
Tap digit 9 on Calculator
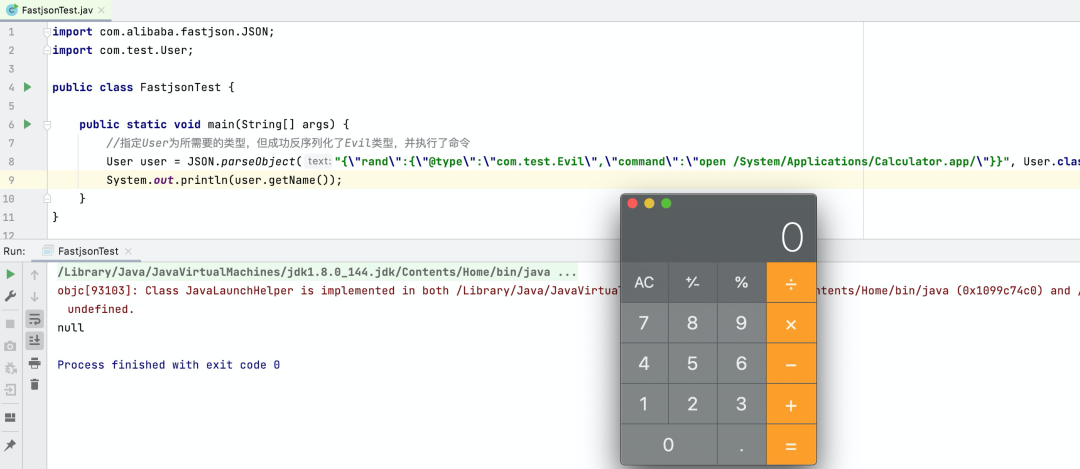(x=742, y=323)
